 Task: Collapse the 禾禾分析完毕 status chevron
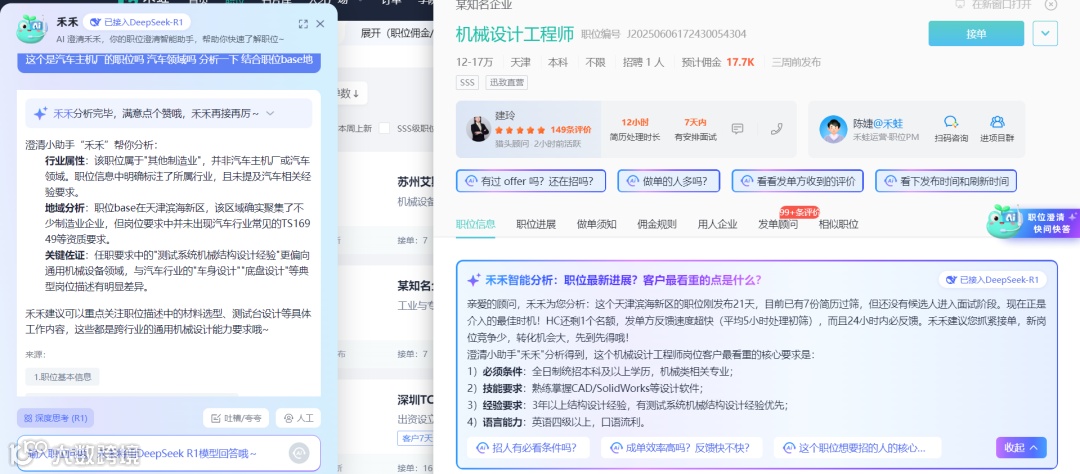point(271,113)
